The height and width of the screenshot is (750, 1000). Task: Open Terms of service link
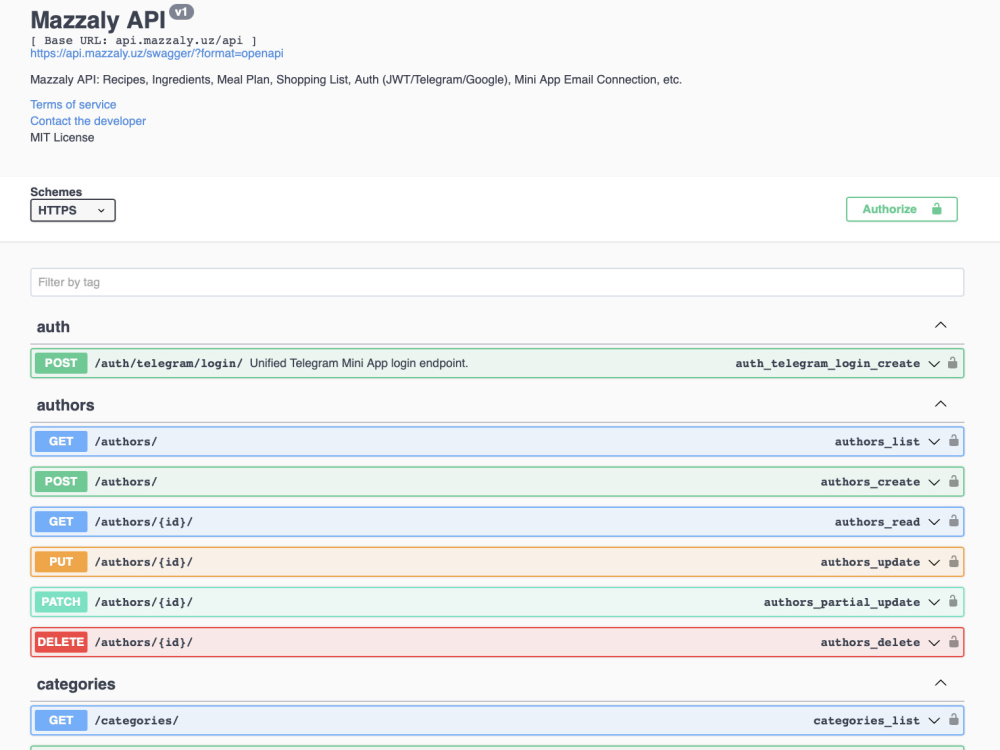click(73, 105)
